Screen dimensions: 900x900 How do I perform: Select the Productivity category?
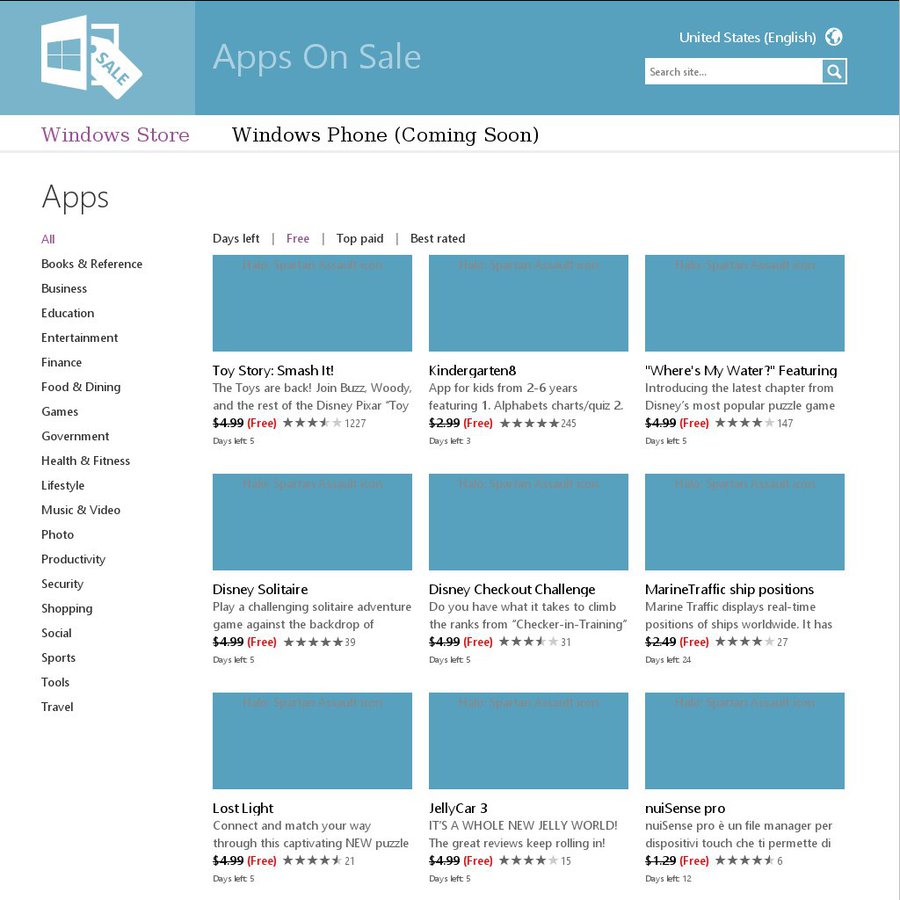[73, 560]
